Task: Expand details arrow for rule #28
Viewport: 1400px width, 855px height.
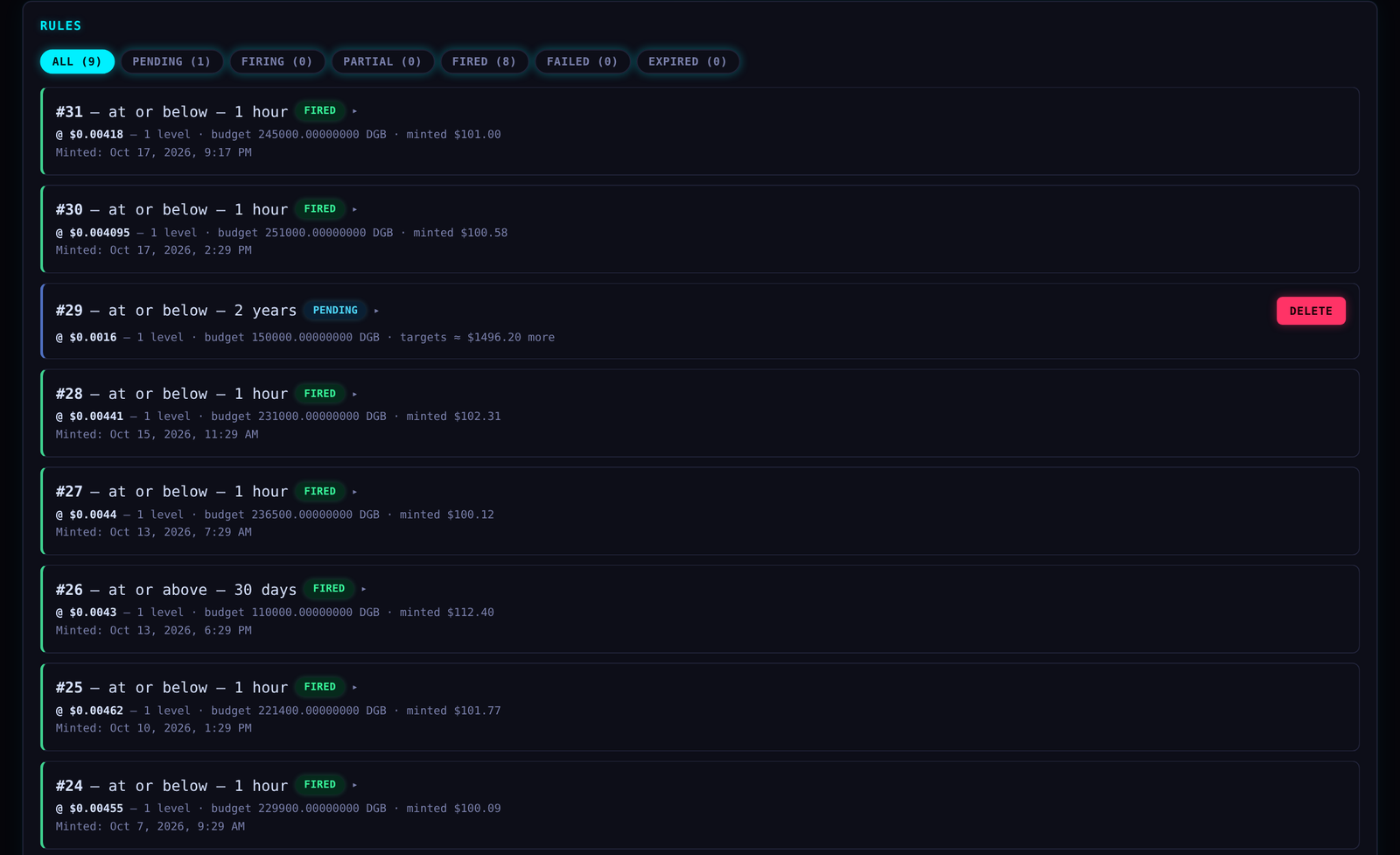Action: click(x=354, y=394)
